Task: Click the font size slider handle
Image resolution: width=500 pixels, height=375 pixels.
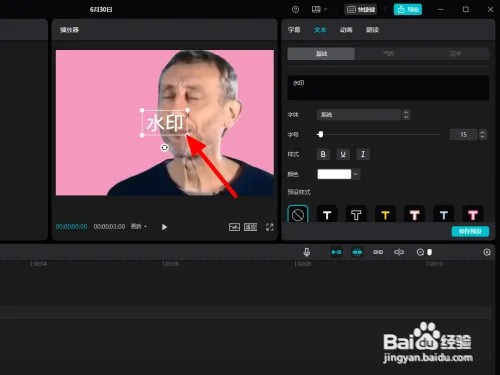Action: coord(320,134)
